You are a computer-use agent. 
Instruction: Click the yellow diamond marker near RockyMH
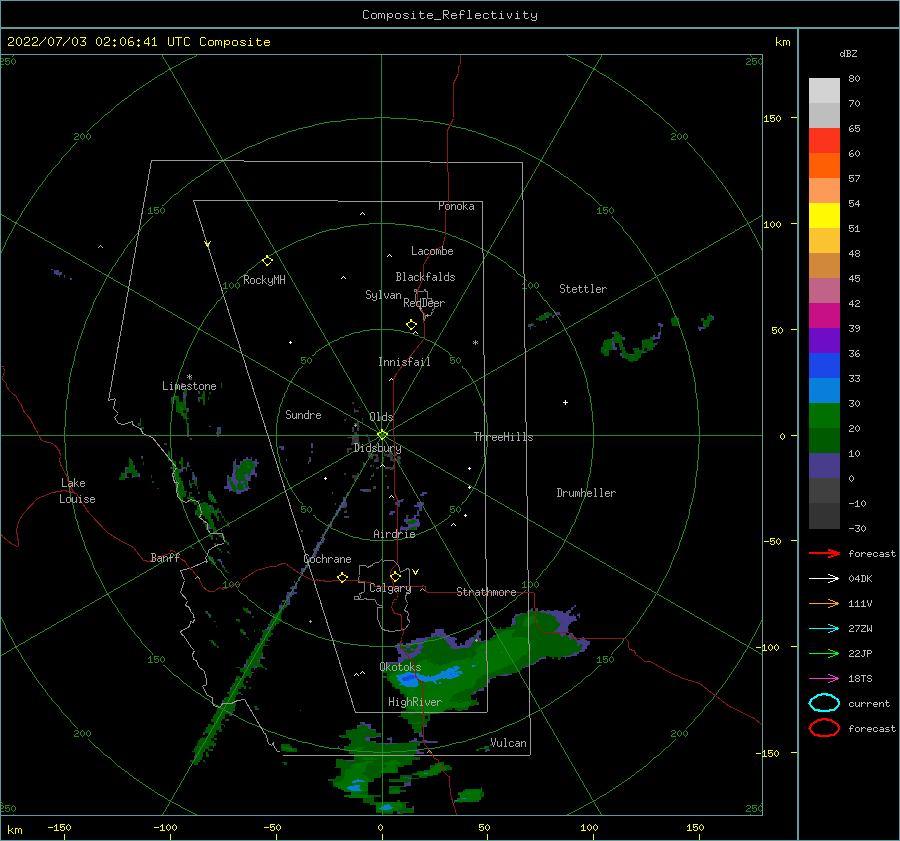point(267,261)
